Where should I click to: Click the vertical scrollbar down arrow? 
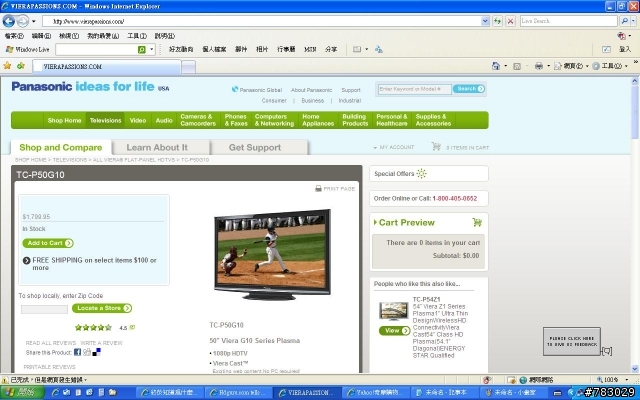pyautogui.click(x=635, y=369)
